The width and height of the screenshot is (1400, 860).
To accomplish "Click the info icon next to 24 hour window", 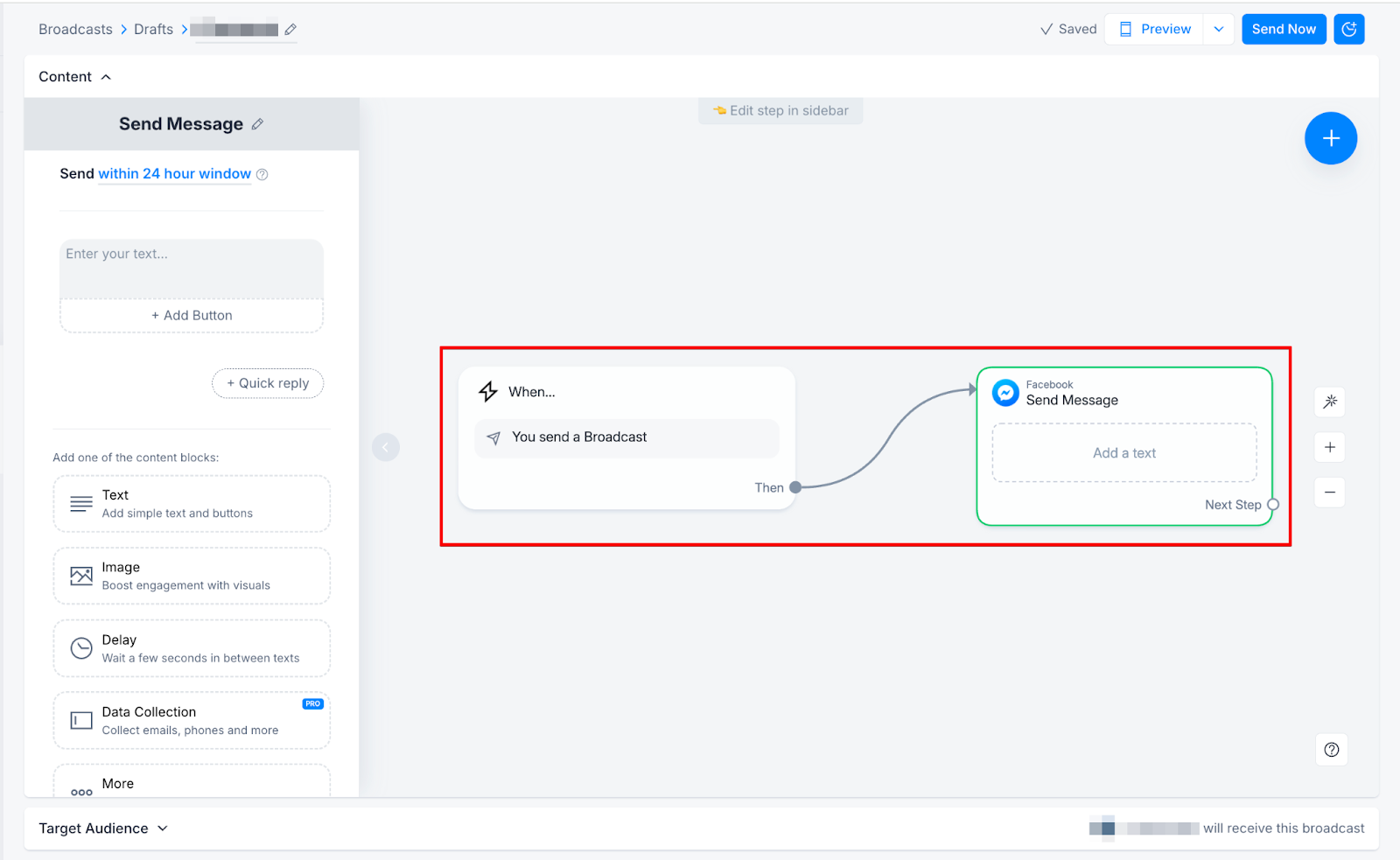I will [262, 174].
